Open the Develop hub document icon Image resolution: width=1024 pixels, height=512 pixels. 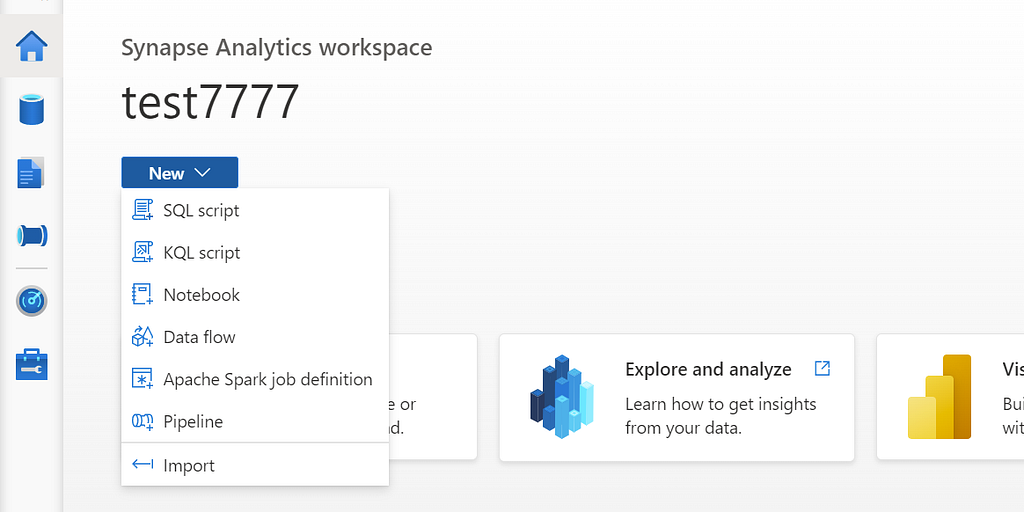pos(30,172)
